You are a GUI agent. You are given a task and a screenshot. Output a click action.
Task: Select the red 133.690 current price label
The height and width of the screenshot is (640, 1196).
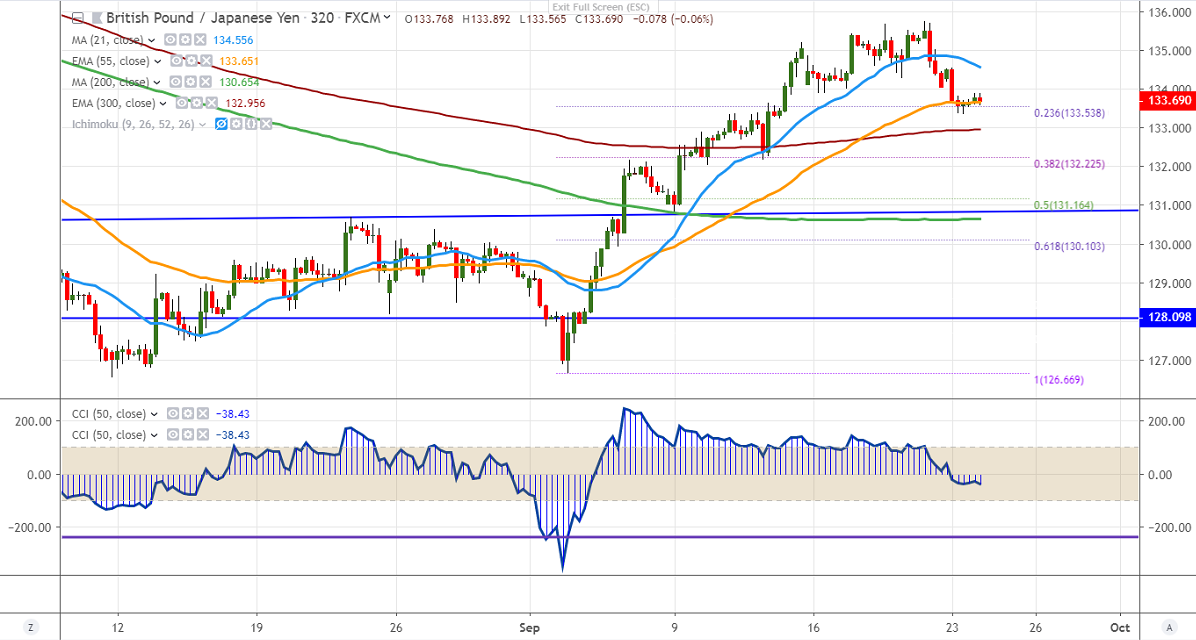click(x=1166, y=100)
